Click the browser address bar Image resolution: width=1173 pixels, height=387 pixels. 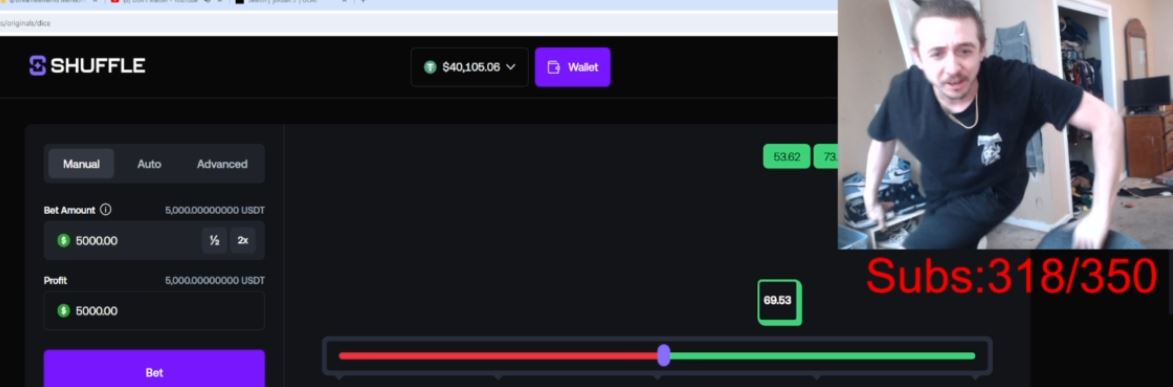click(x=419, y=23)
